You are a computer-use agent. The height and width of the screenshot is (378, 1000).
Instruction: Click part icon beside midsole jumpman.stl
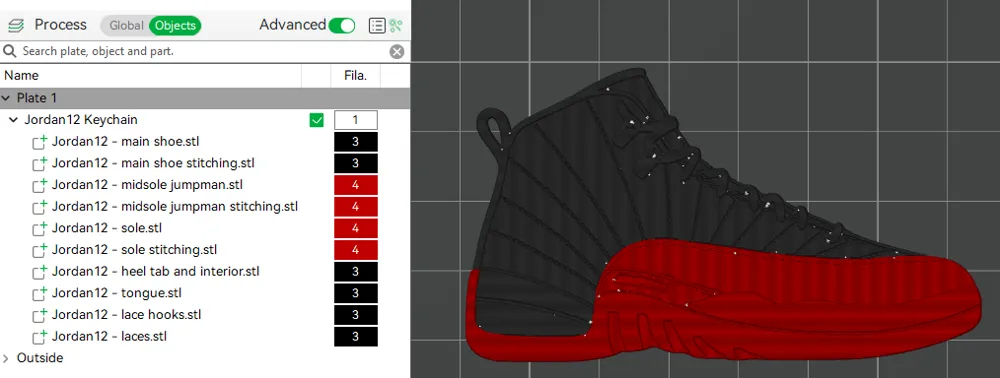click(x=40, y=185)
